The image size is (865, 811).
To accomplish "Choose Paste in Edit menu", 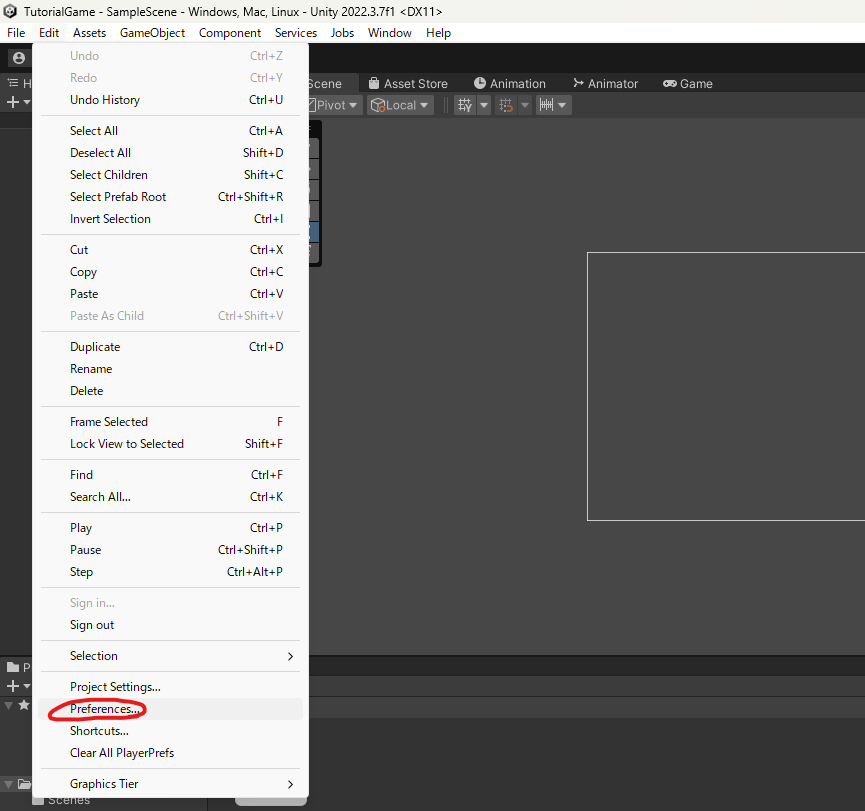I will 170,294.
